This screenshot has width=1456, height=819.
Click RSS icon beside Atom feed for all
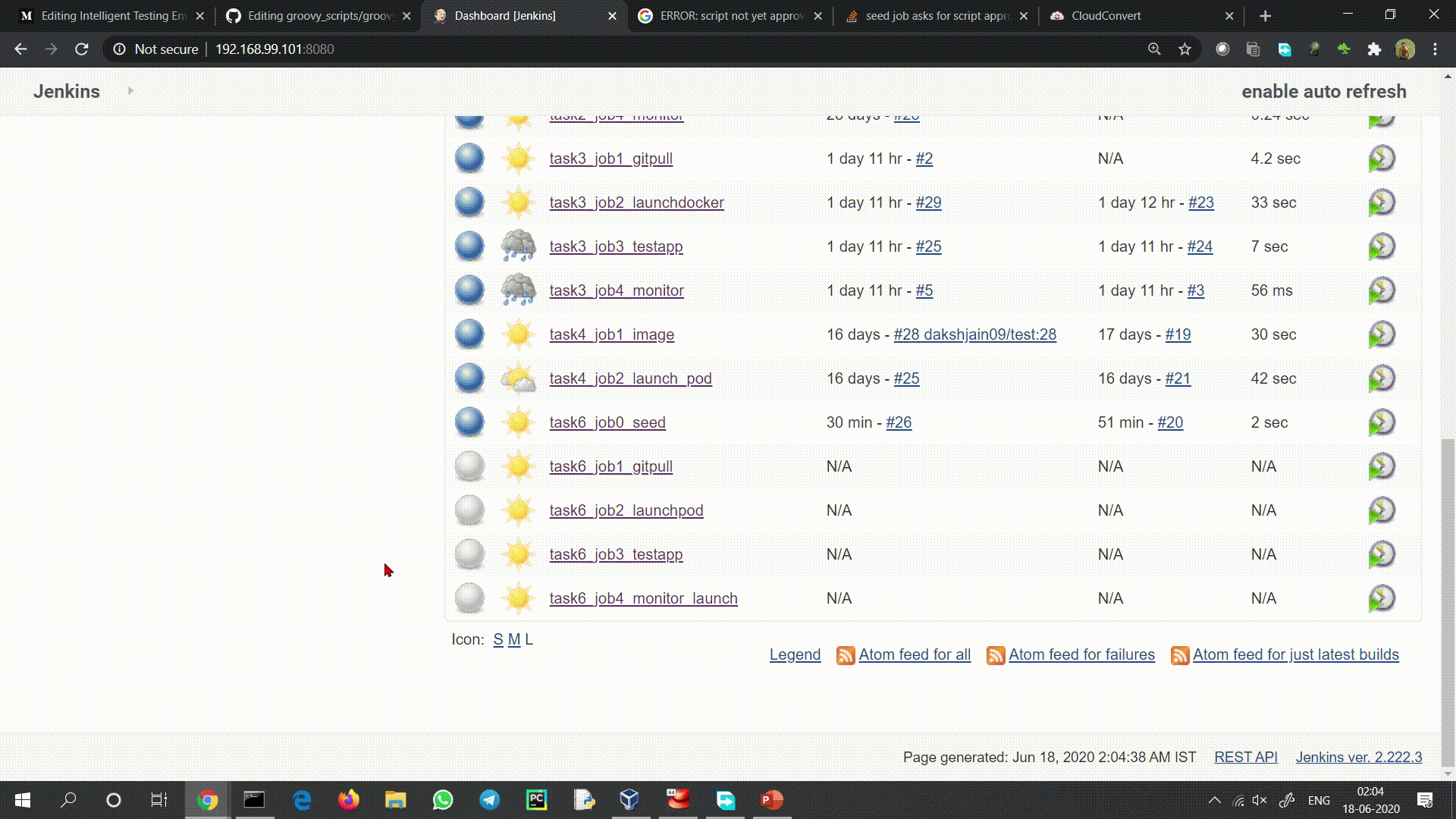846,655
